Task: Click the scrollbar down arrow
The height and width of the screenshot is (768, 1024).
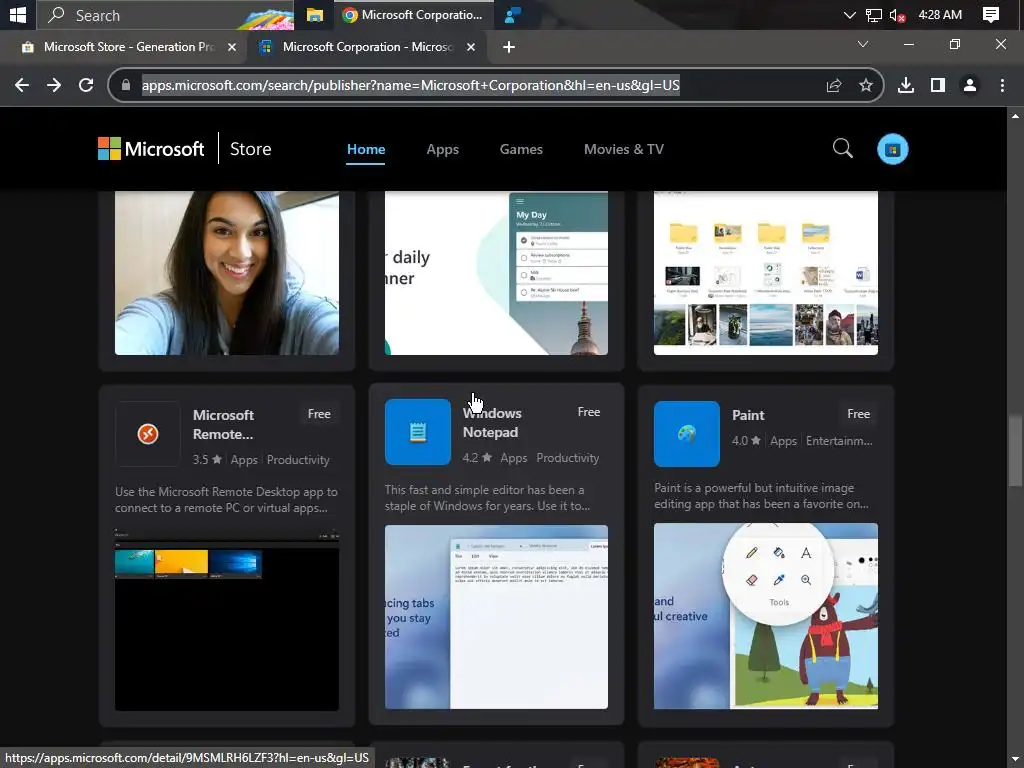Action: [1015, 760]
